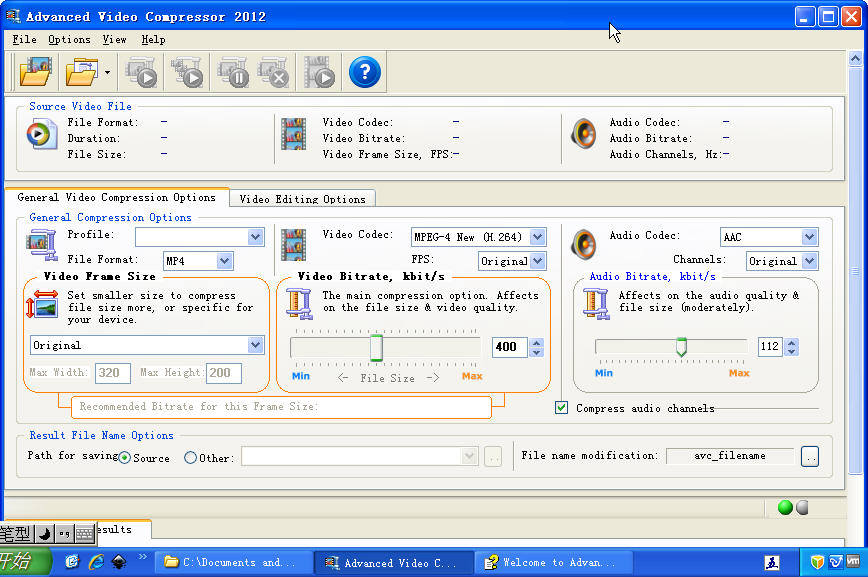The width and height of the screenshot is (868, 577).
Task: Switch to the Video Editing Options tab
Action: [x=301, y=198]
